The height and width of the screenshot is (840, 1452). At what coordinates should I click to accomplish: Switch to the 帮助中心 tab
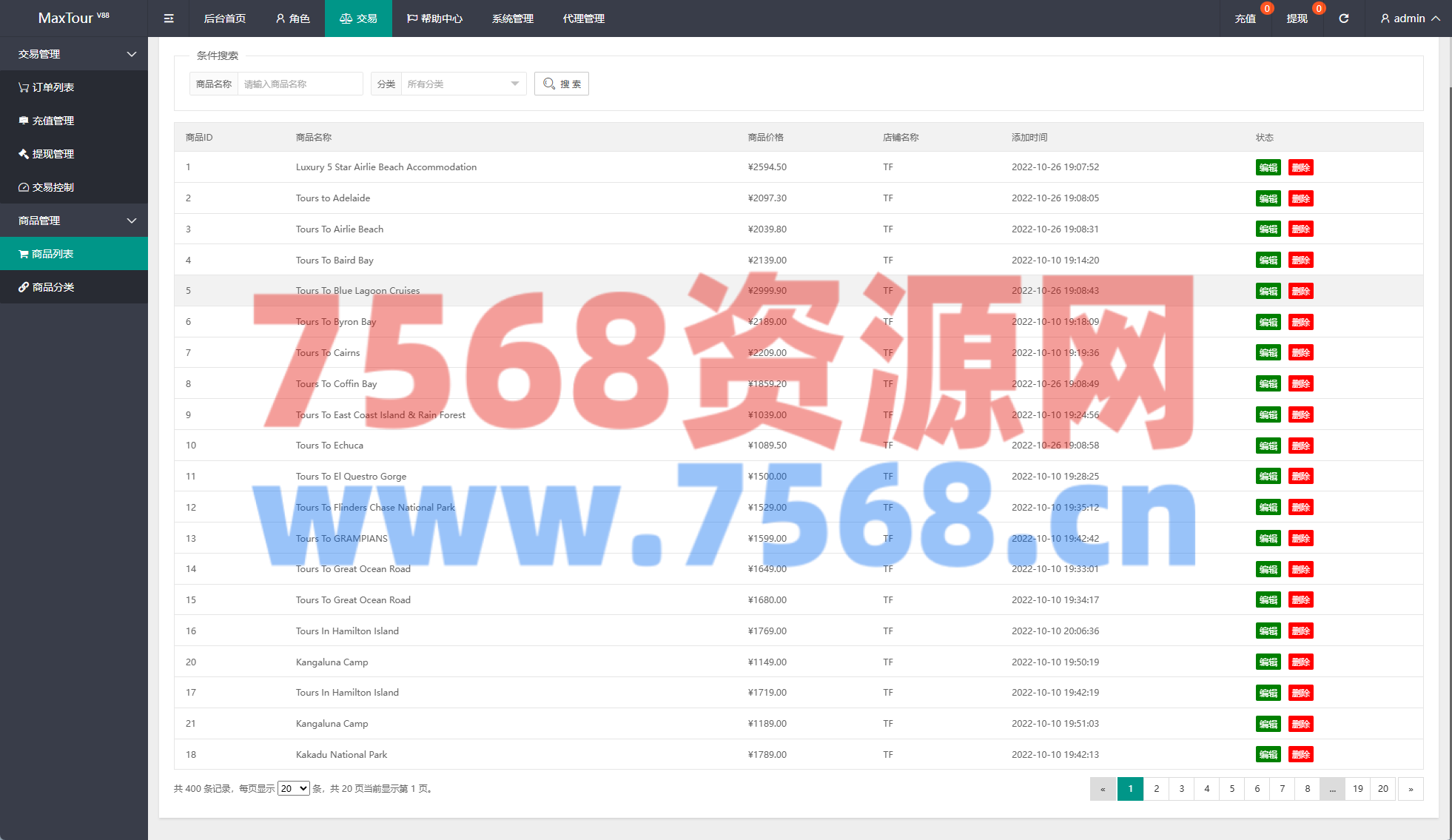[434, 19]
